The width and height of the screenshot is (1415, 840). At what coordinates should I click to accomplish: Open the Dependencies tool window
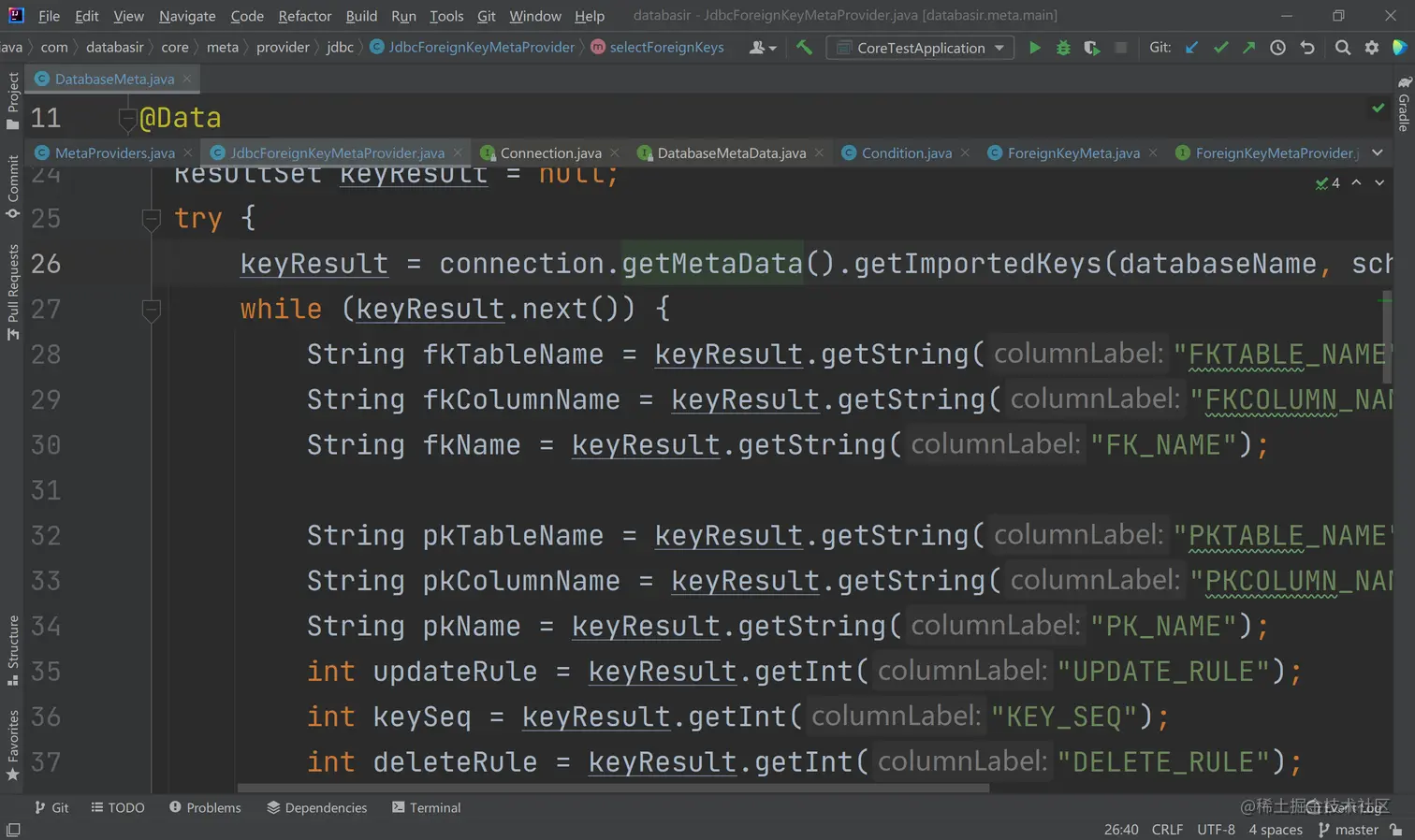click(316, 807)
